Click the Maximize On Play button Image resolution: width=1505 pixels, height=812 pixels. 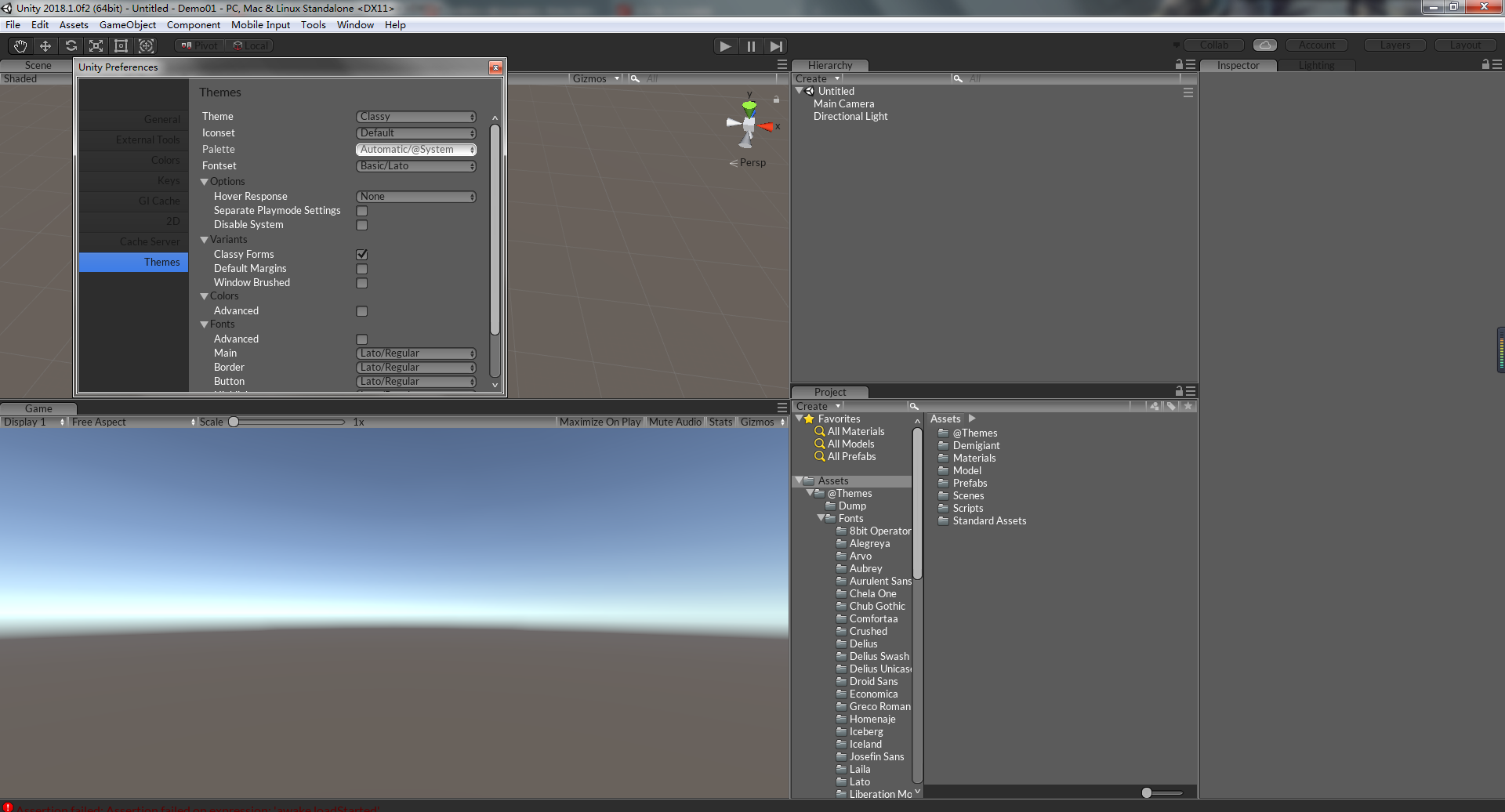[600, 422]
